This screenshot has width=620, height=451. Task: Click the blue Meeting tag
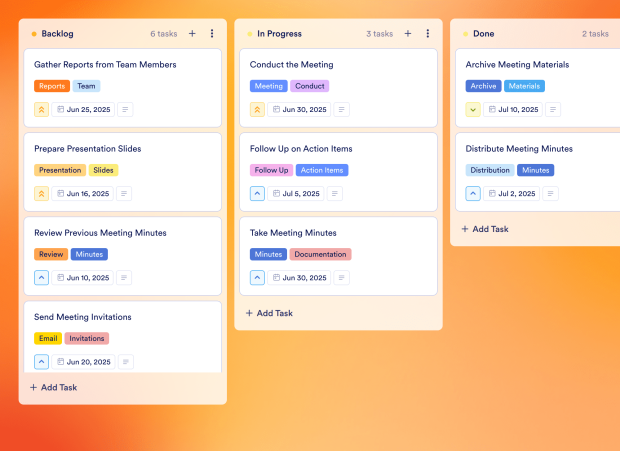click(268, 86)
